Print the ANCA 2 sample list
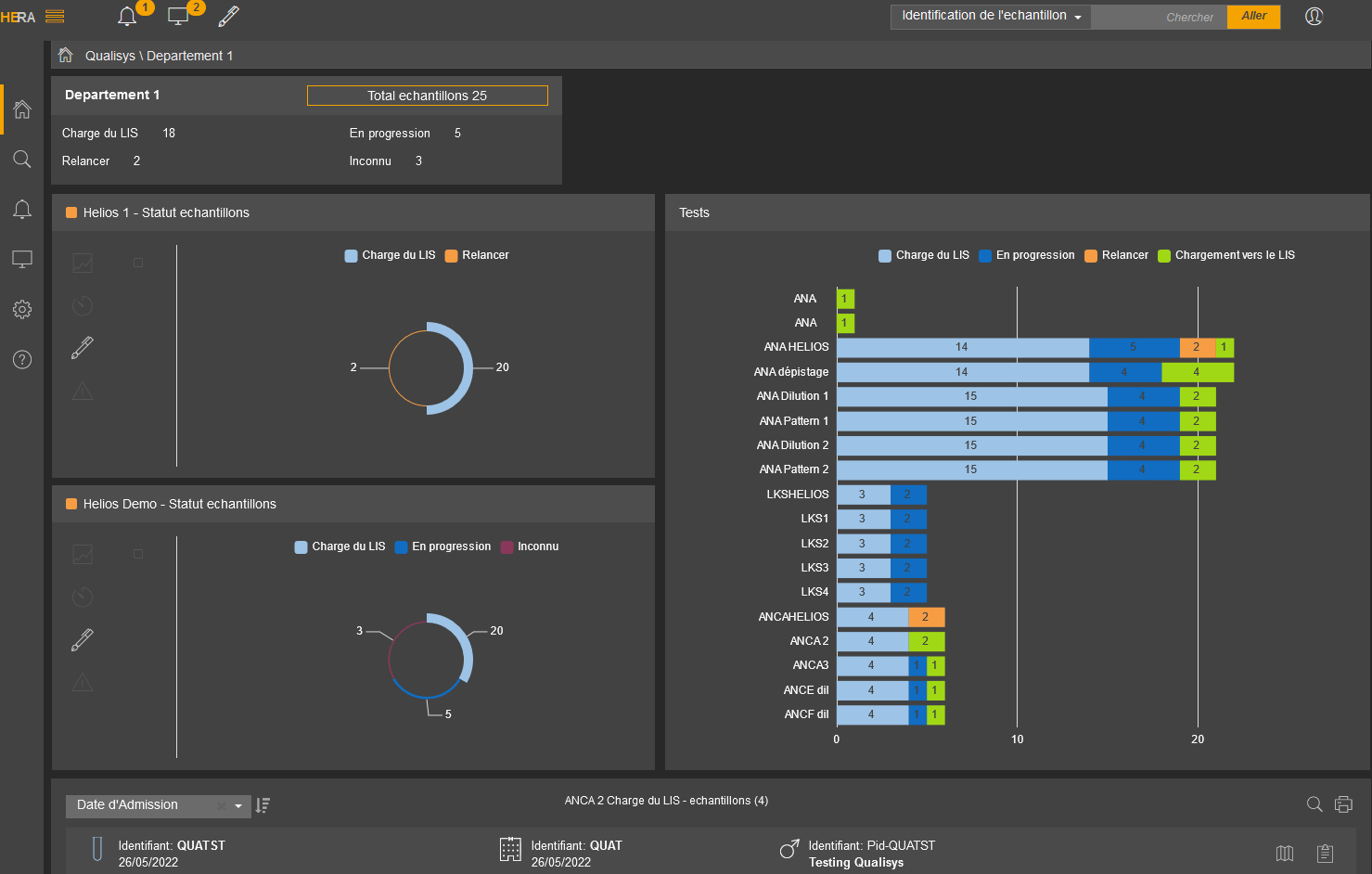1372x874 pixels. click(x=1342, y=804)
